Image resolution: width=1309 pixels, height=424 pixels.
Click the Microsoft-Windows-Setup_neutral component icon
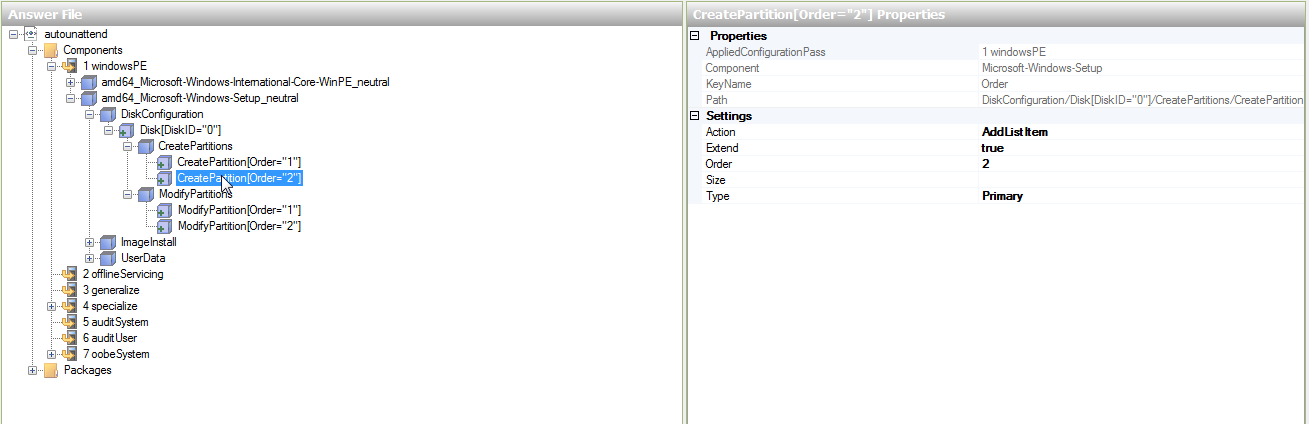click(88, 98)
